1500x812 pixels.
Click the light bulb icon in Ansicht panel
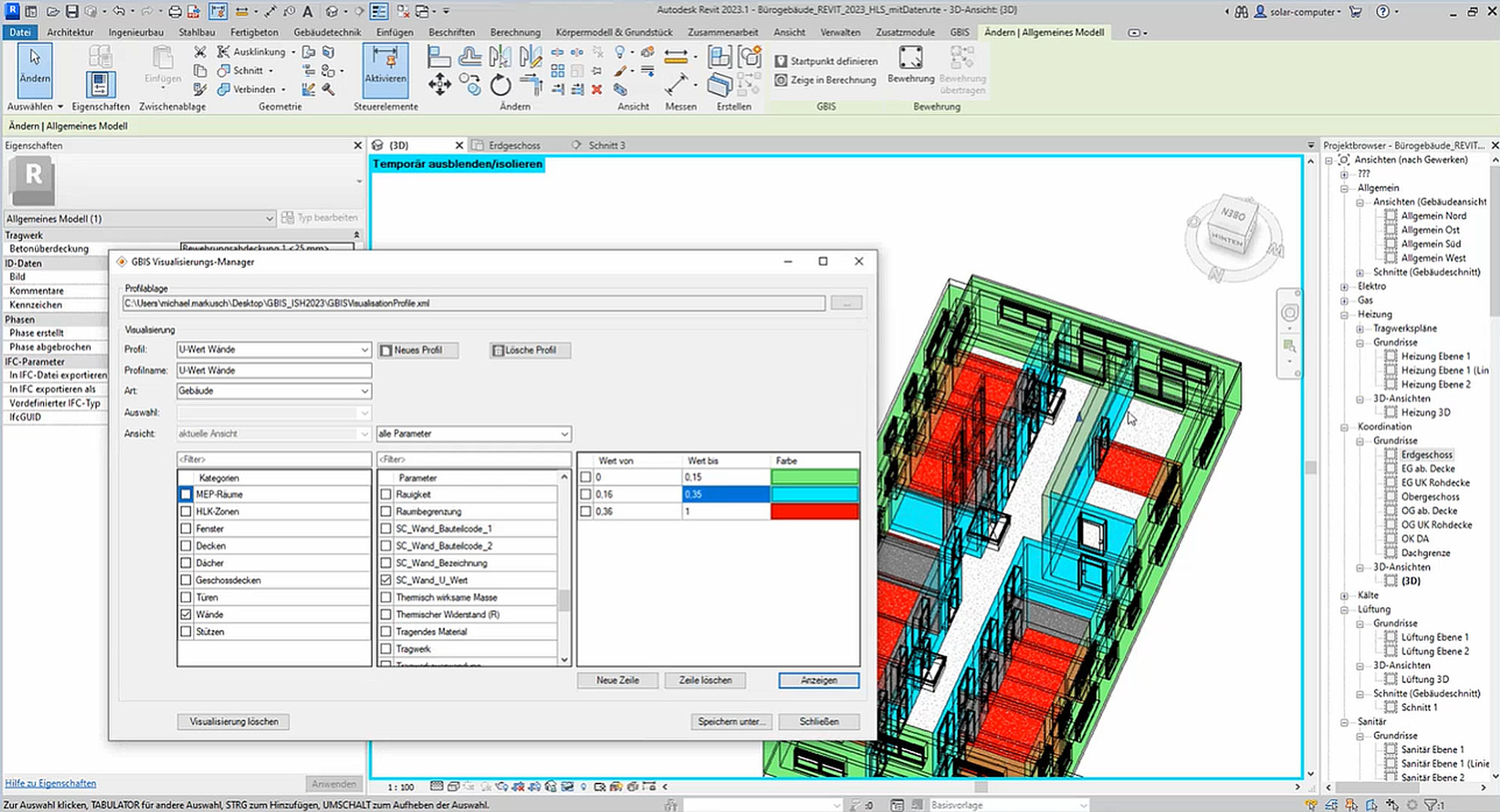[x=620, y=52]
